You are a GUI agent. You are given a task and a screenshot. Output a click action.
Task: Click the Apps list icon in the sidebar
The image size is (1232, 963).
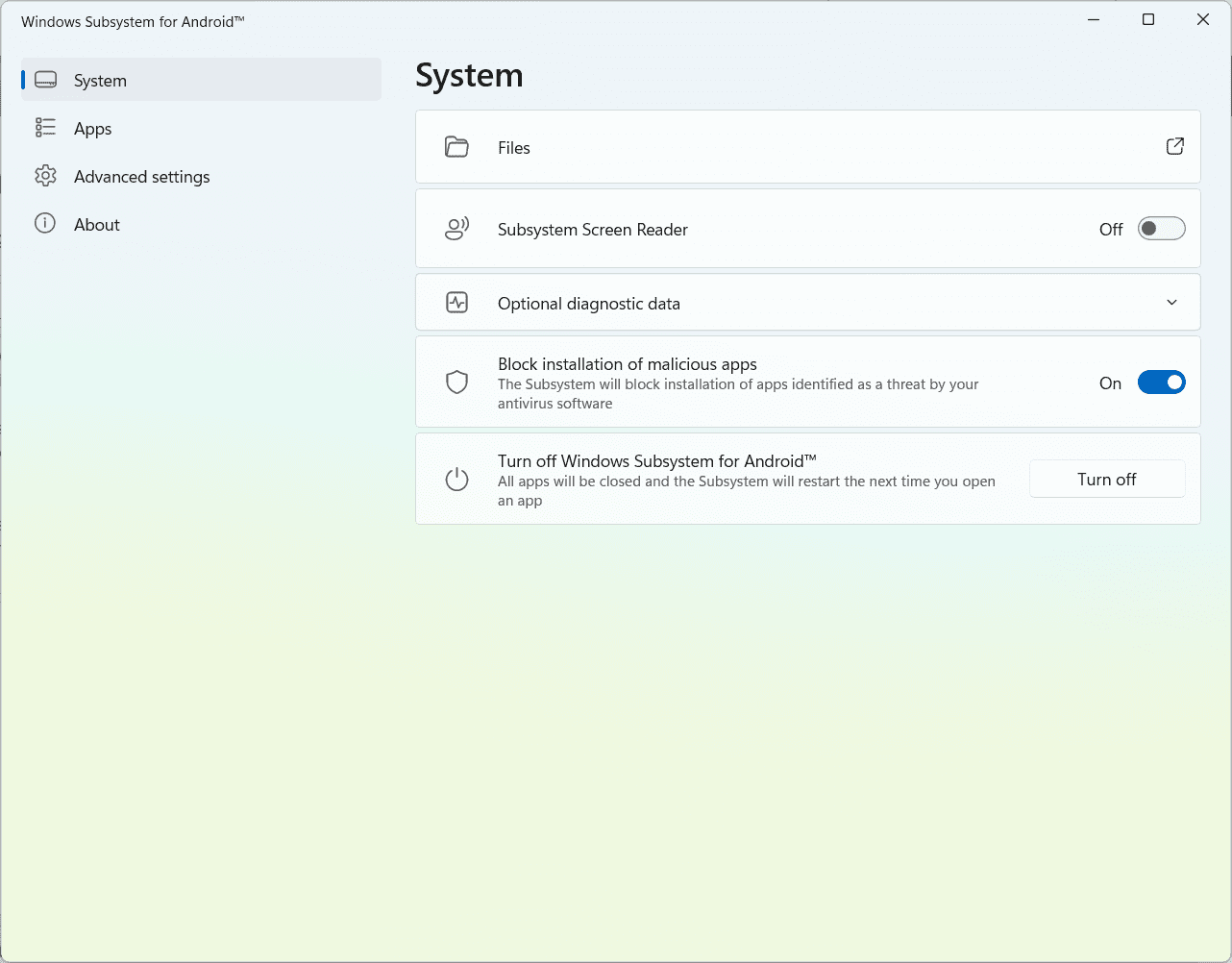pos(45,128)
